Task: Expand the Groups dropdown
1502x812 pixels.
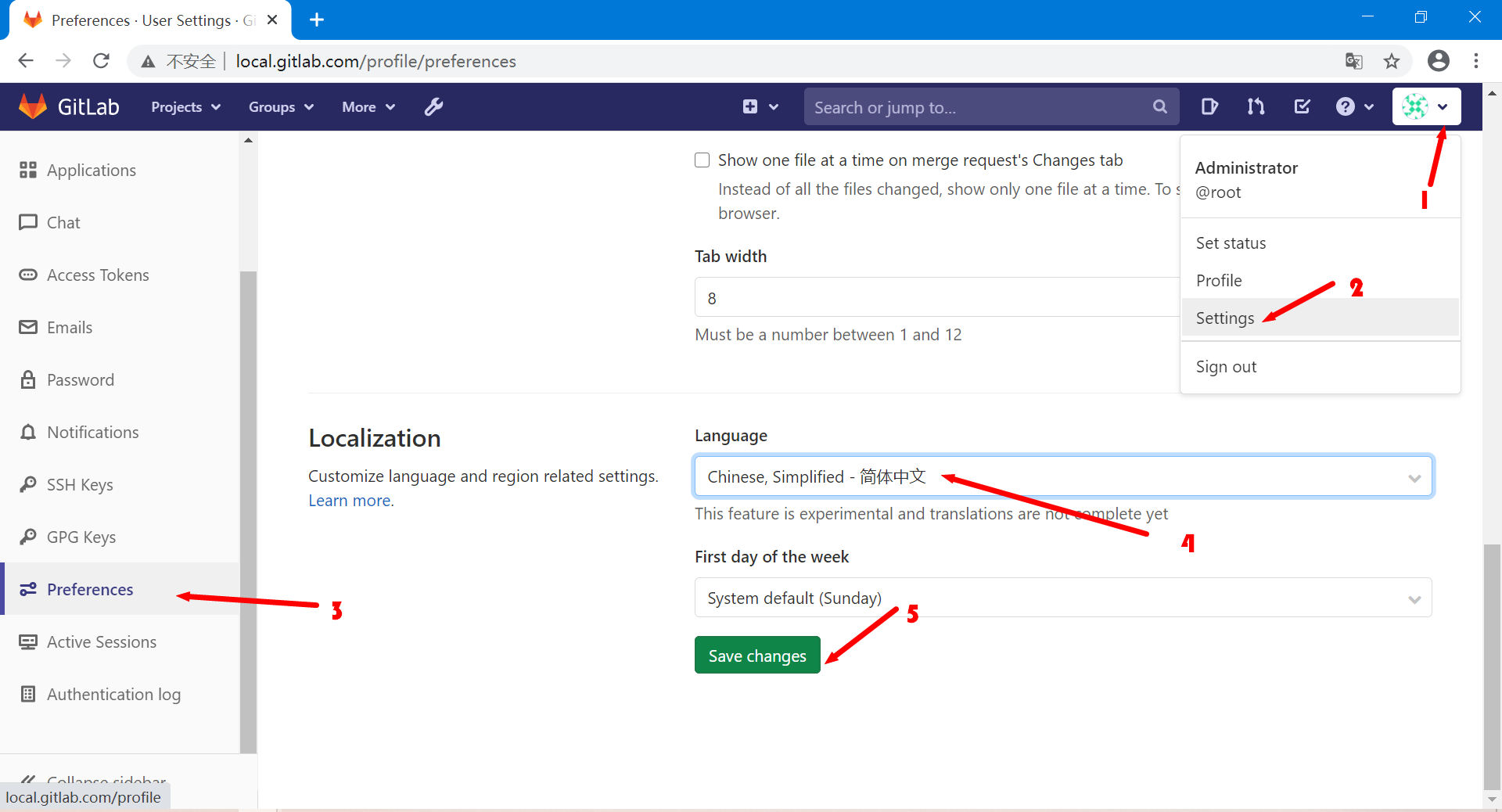Action: (x=281, y=107)
